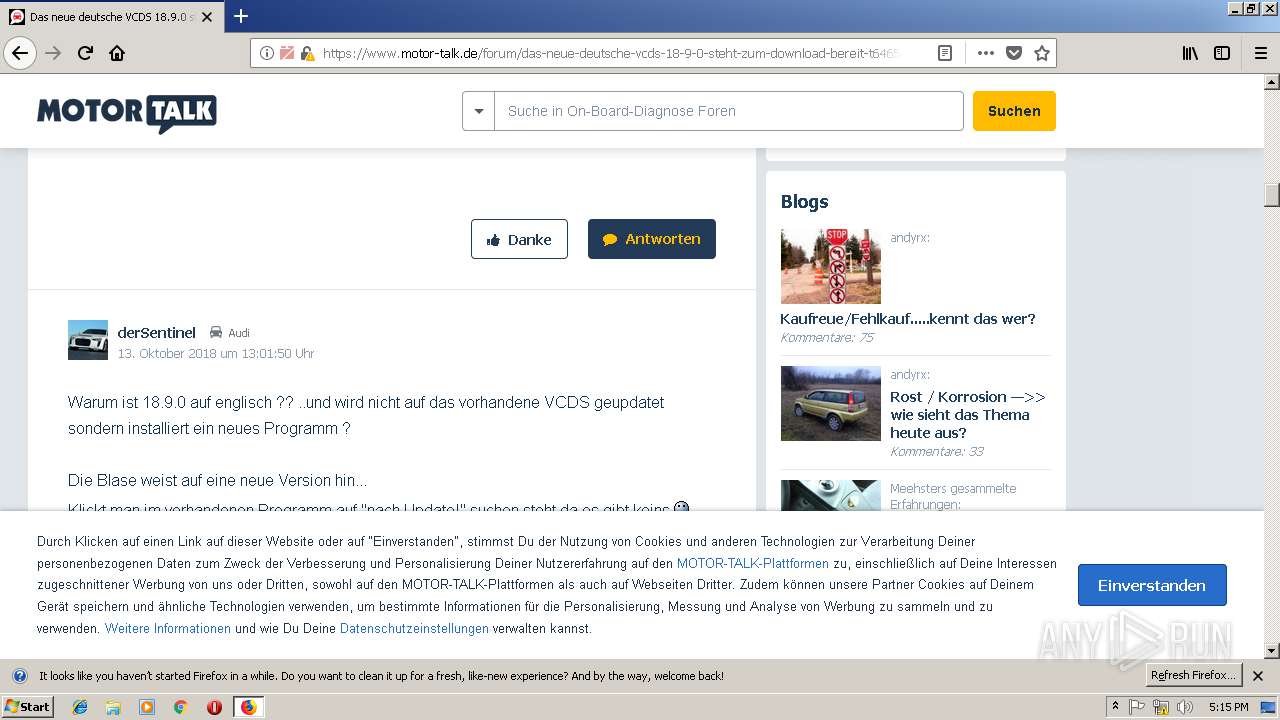Click the question mark info icon in notification
1280x720 pixels.
coord(19,676)
